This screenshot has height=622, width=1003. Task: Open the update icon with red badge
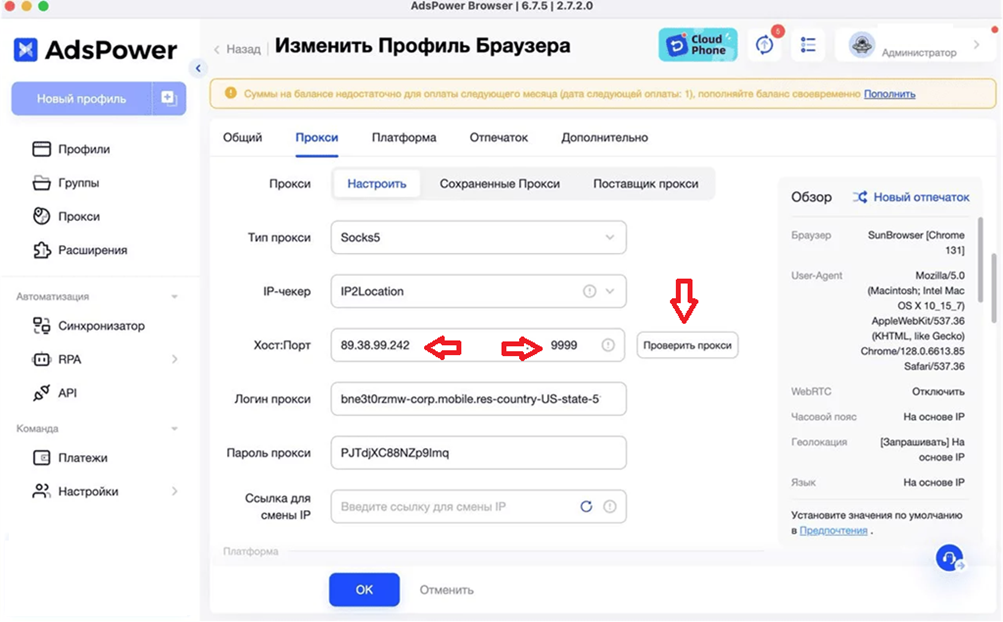(x=764, y=45)
